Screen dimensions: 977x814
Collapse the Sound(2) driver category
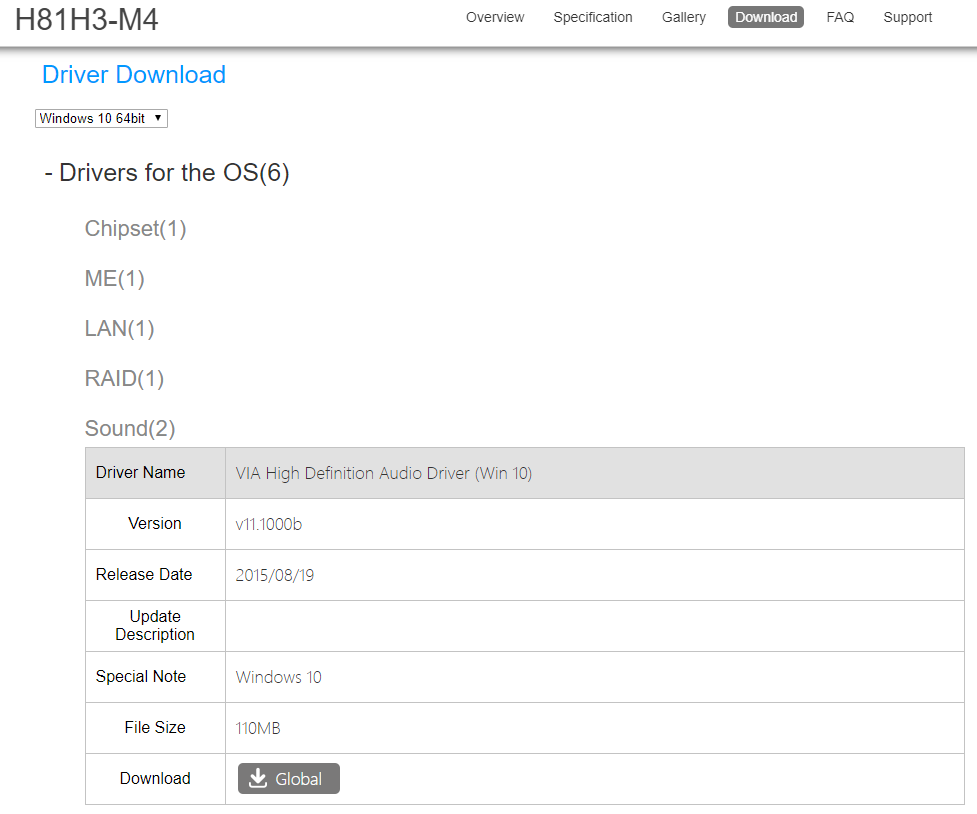click(130, 428)
